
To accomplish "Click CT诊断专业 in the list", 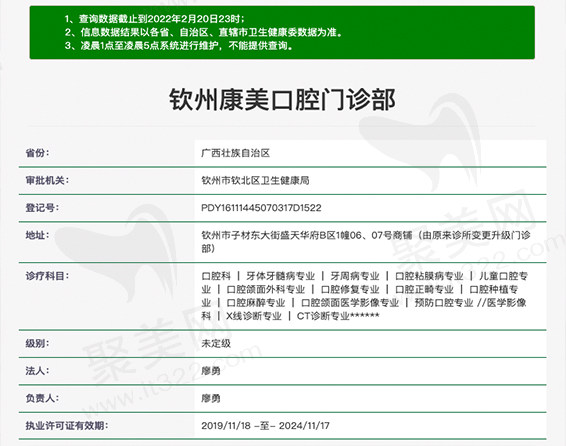I will click(323, 316).
